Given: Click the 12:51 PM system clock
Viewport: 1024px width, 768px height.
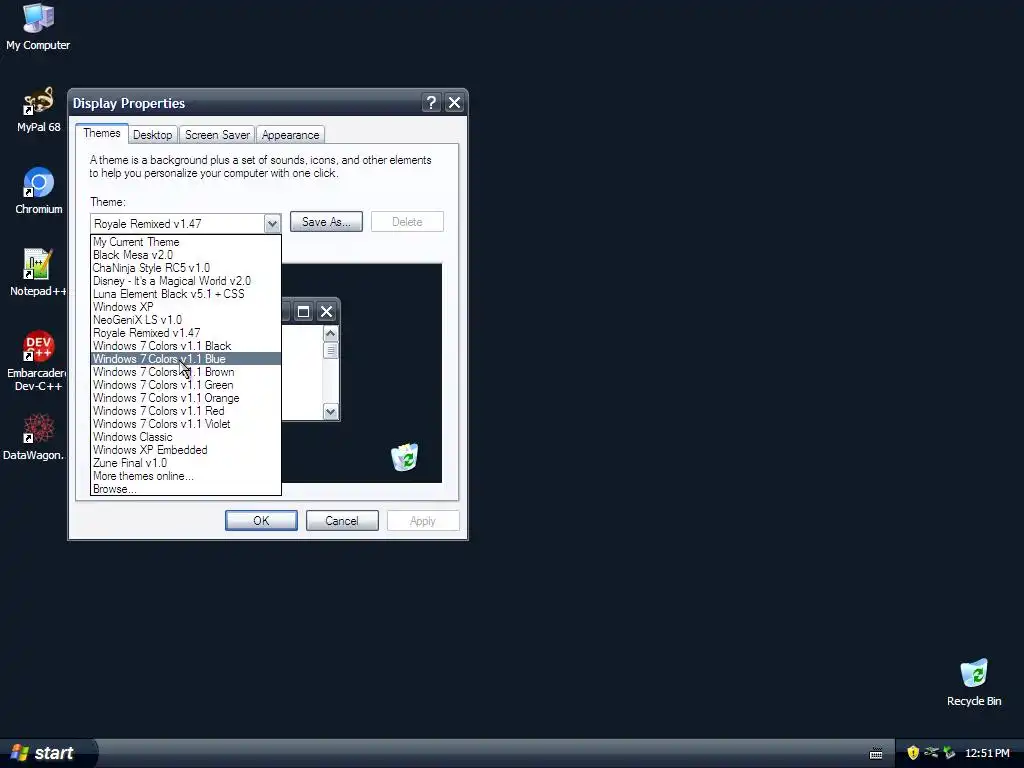Looking at the screenshot, I should click(x=987, y=753).
